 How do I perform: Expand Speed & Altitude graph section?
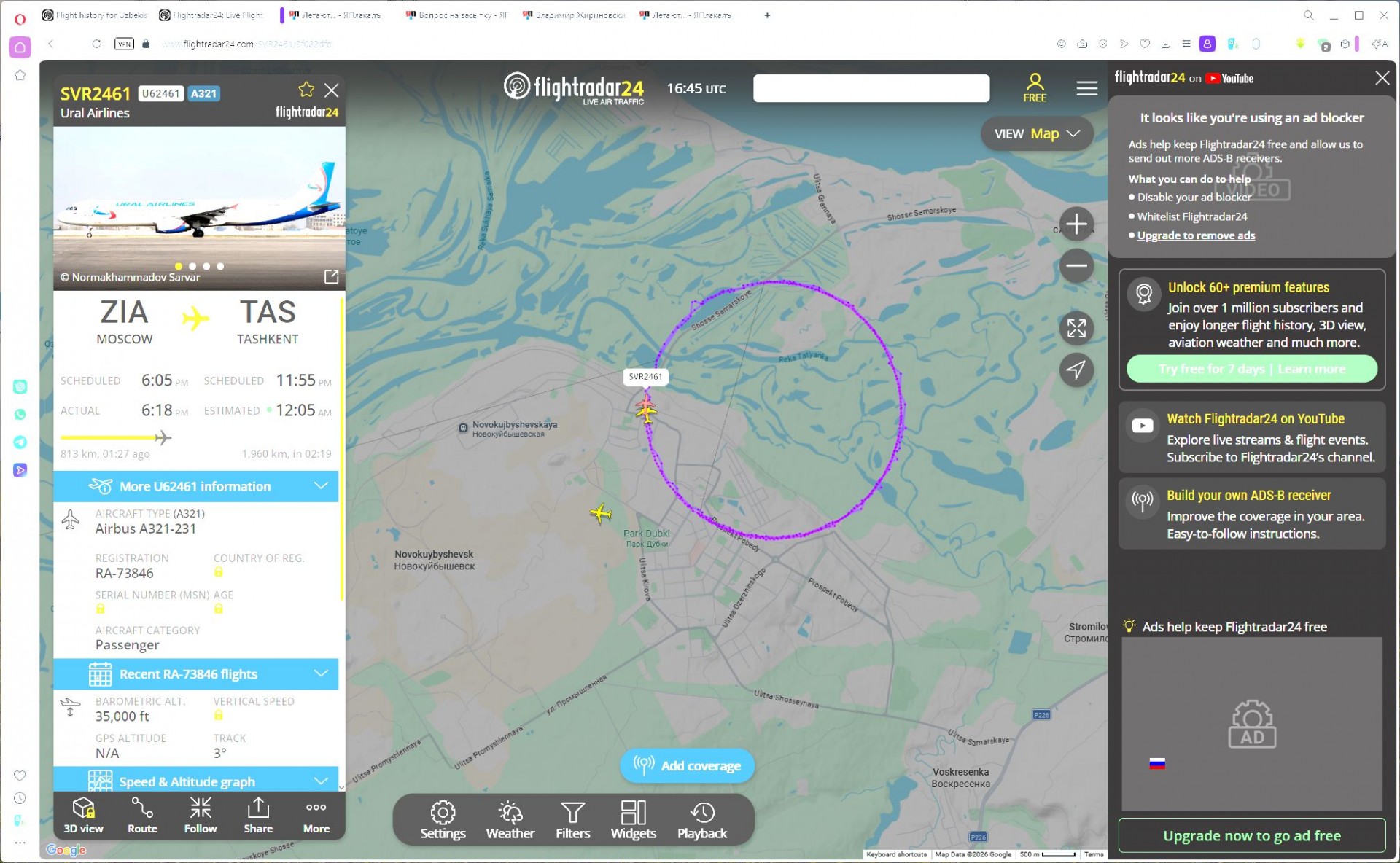pyautogui.click(x=196, y=780)
